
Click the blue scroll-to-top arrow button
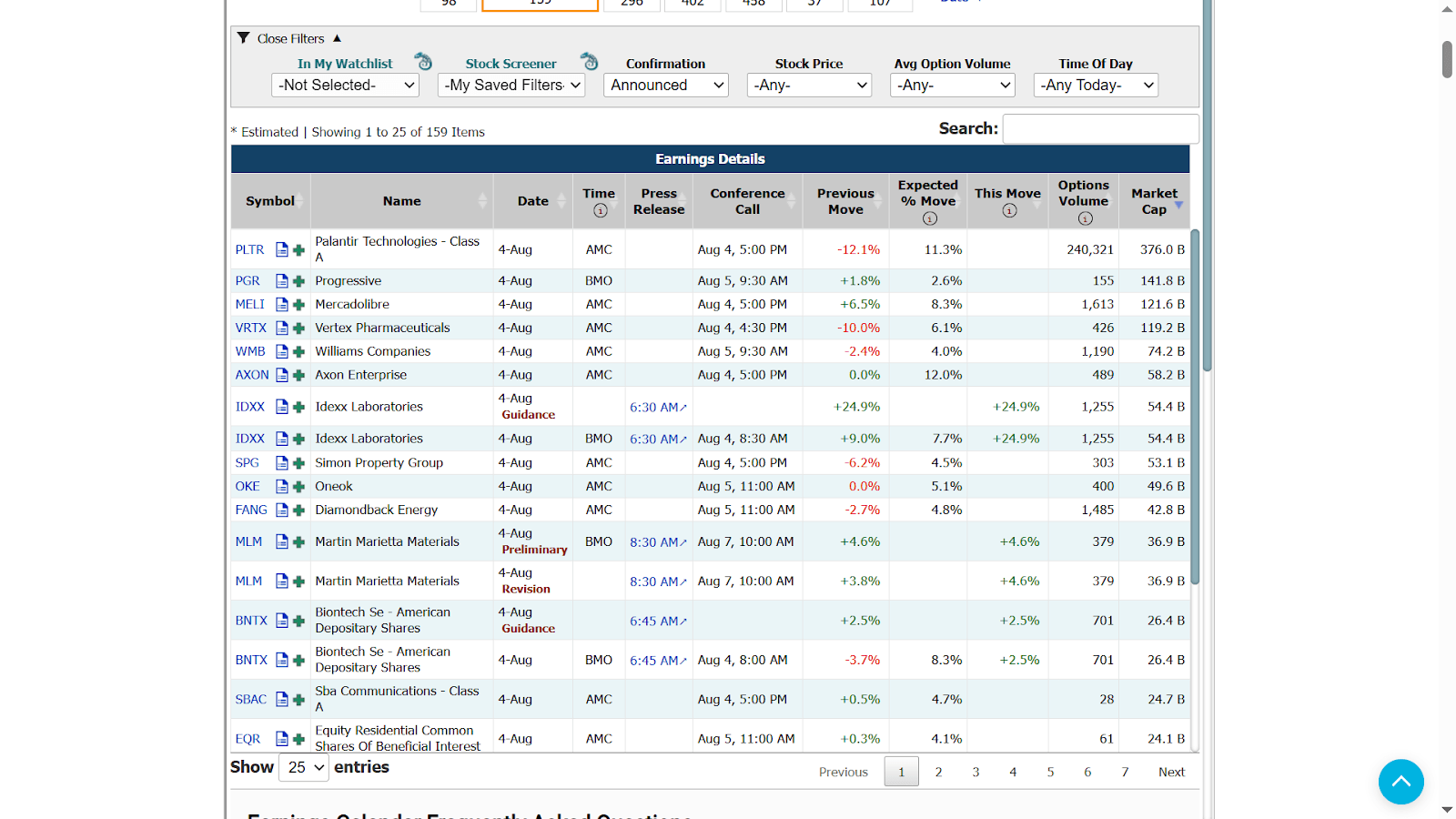pos(1401,782)
